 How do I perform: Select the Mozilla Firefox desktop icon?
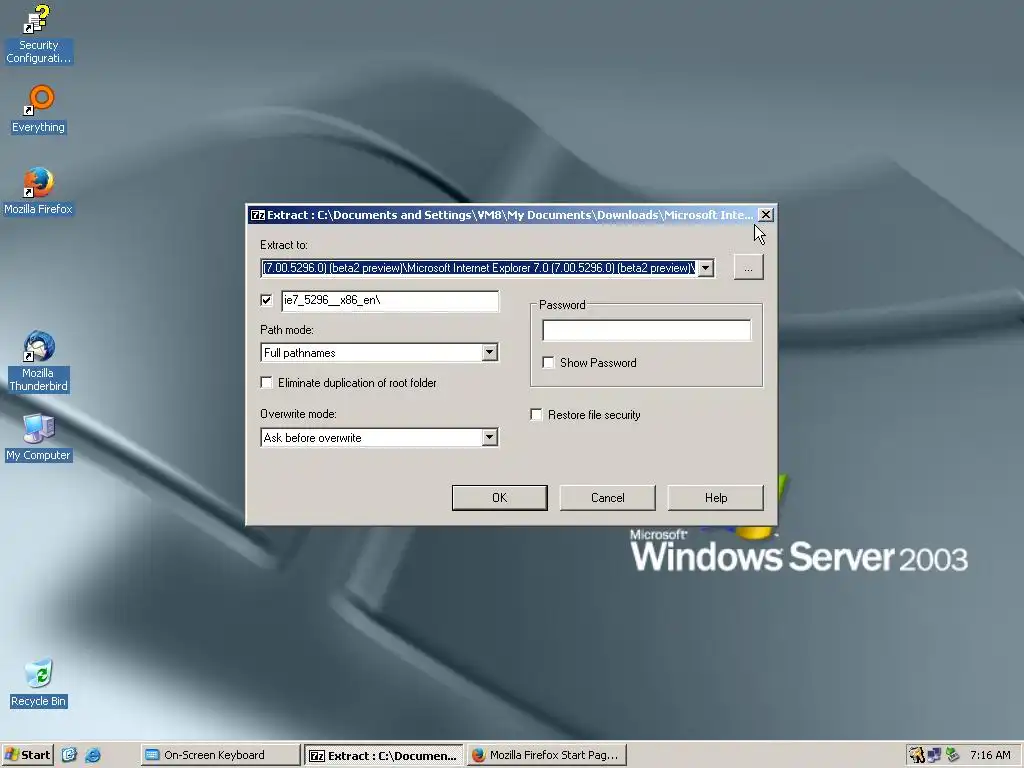coord(39,191)
